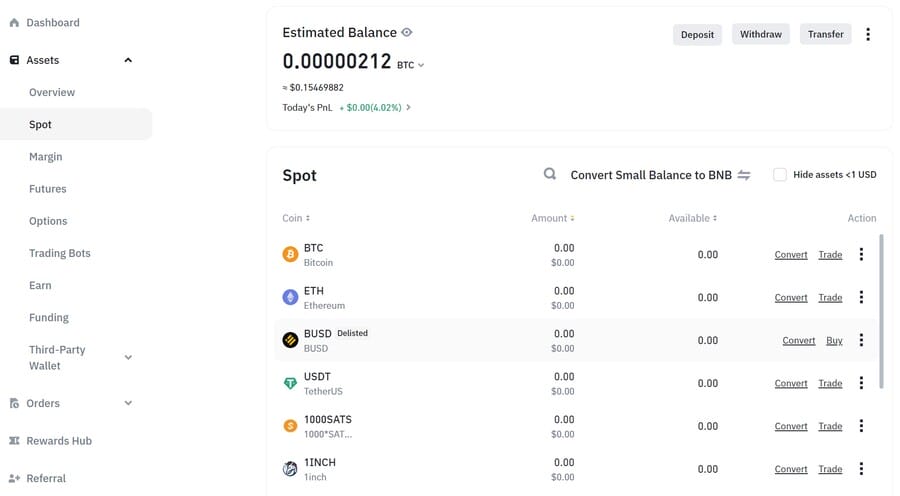This screenshot has width=900, height=496.
Task: Sort the table by Available column
Action: [x=693, y=218]
